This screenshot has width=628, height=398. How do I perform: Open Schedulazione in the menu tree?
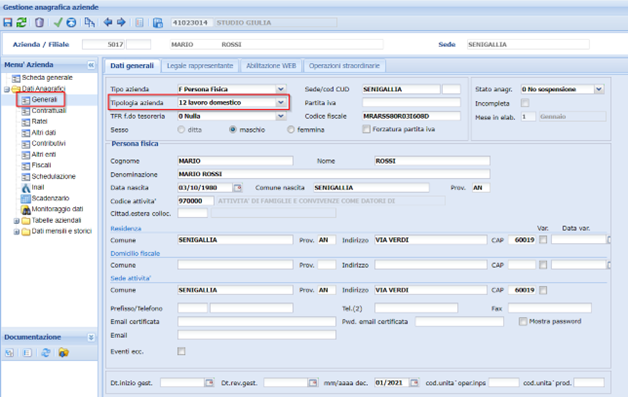[53, 176]
